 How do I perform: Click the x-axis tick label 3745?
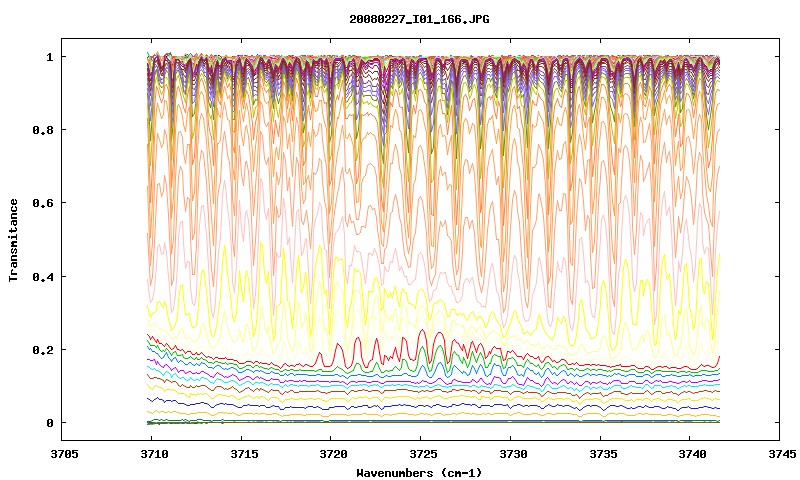pyautogui.click(x=783, y=454)
